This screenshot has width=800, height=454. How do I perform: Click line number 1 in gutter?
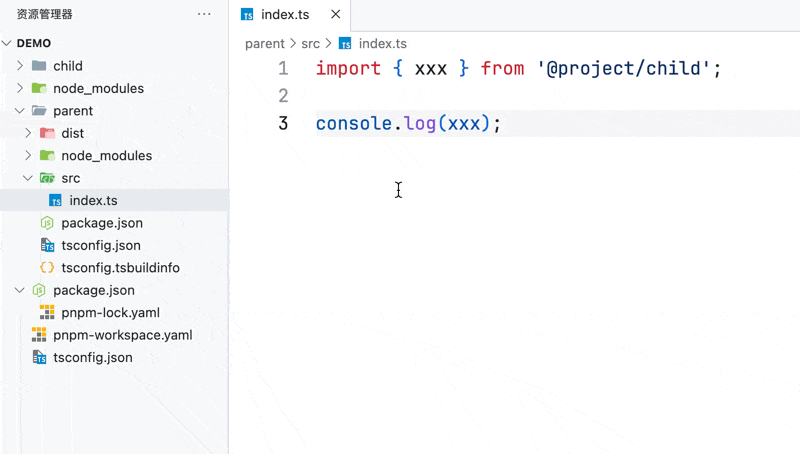[x=283, y=68]
